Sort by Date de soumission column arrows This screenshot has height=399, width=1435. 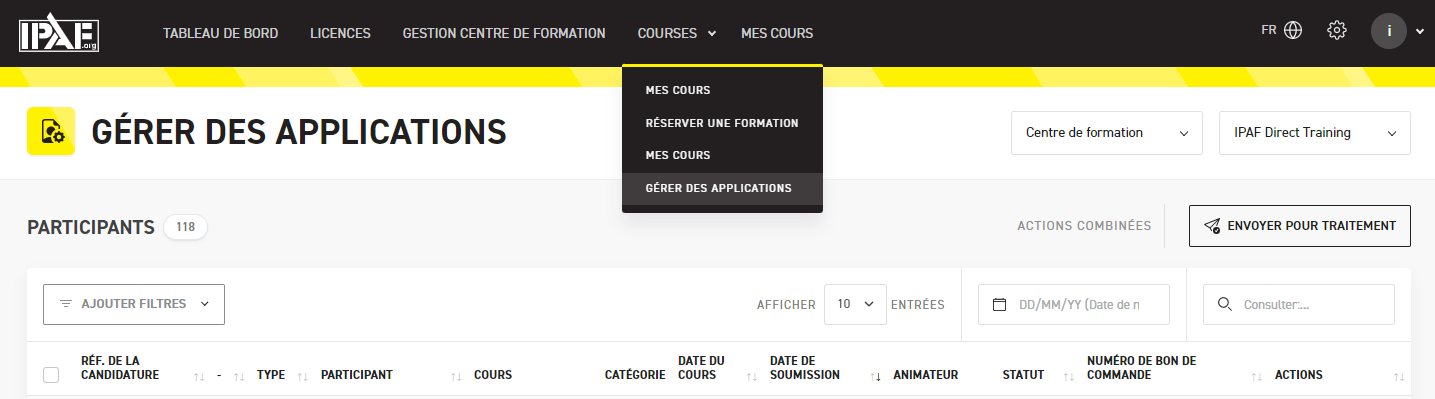coord(877,376)
